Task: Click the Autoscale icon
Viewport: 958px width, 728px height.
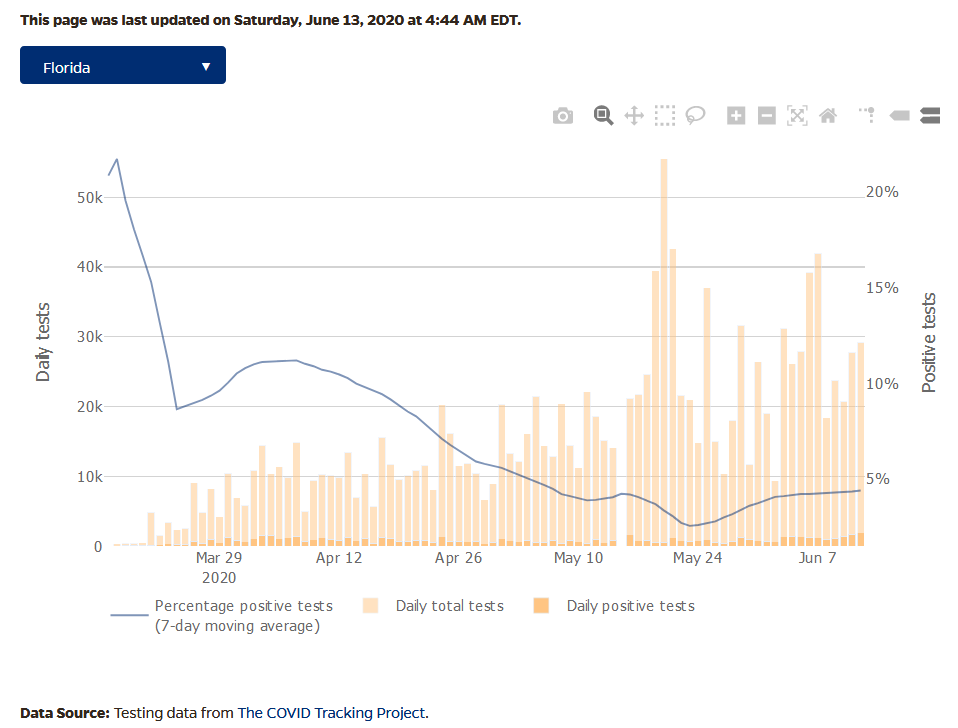Action: tap(797, 116)
